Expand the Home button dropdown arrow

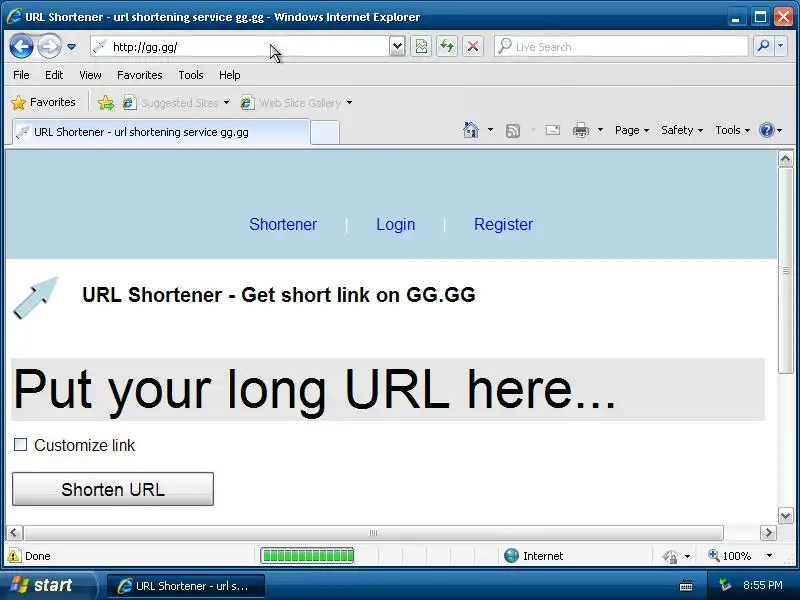tap(490, 130)
